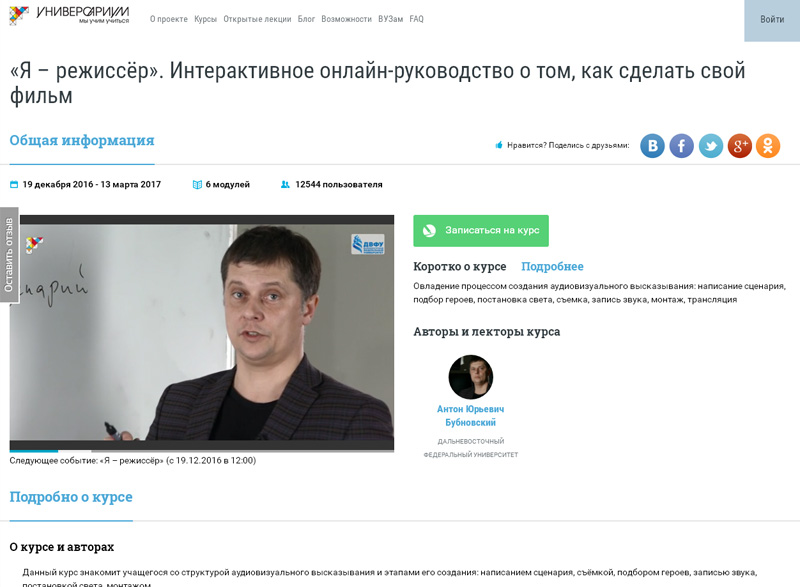Image resolution: width=800 pixels, height=587 pixels.
Task: Open the FAQ page
Action: [416, 19]
